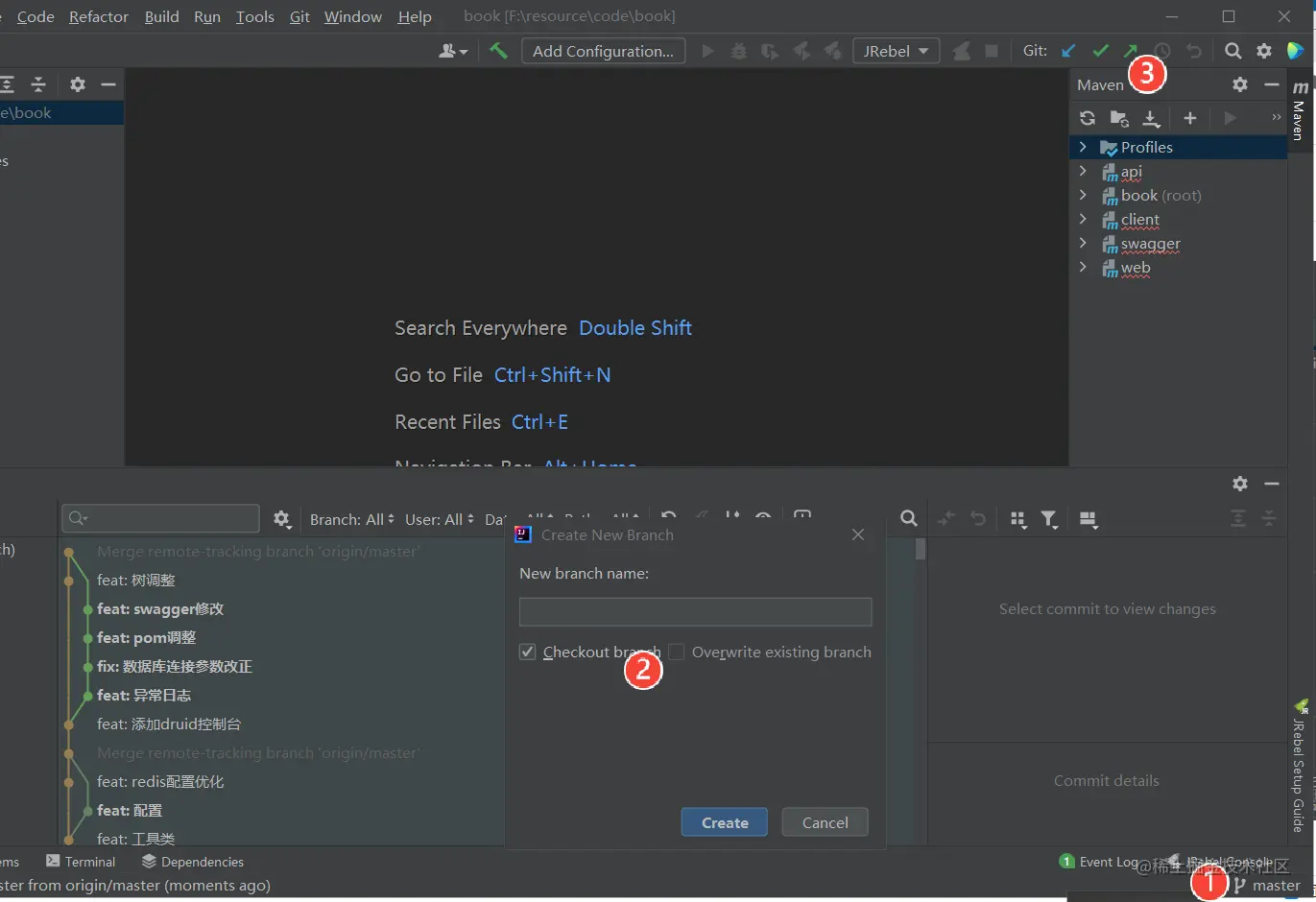Click Git Push green arrow icon
1316x902 pixels.
pyautogui.click(x=1131, y=51)
